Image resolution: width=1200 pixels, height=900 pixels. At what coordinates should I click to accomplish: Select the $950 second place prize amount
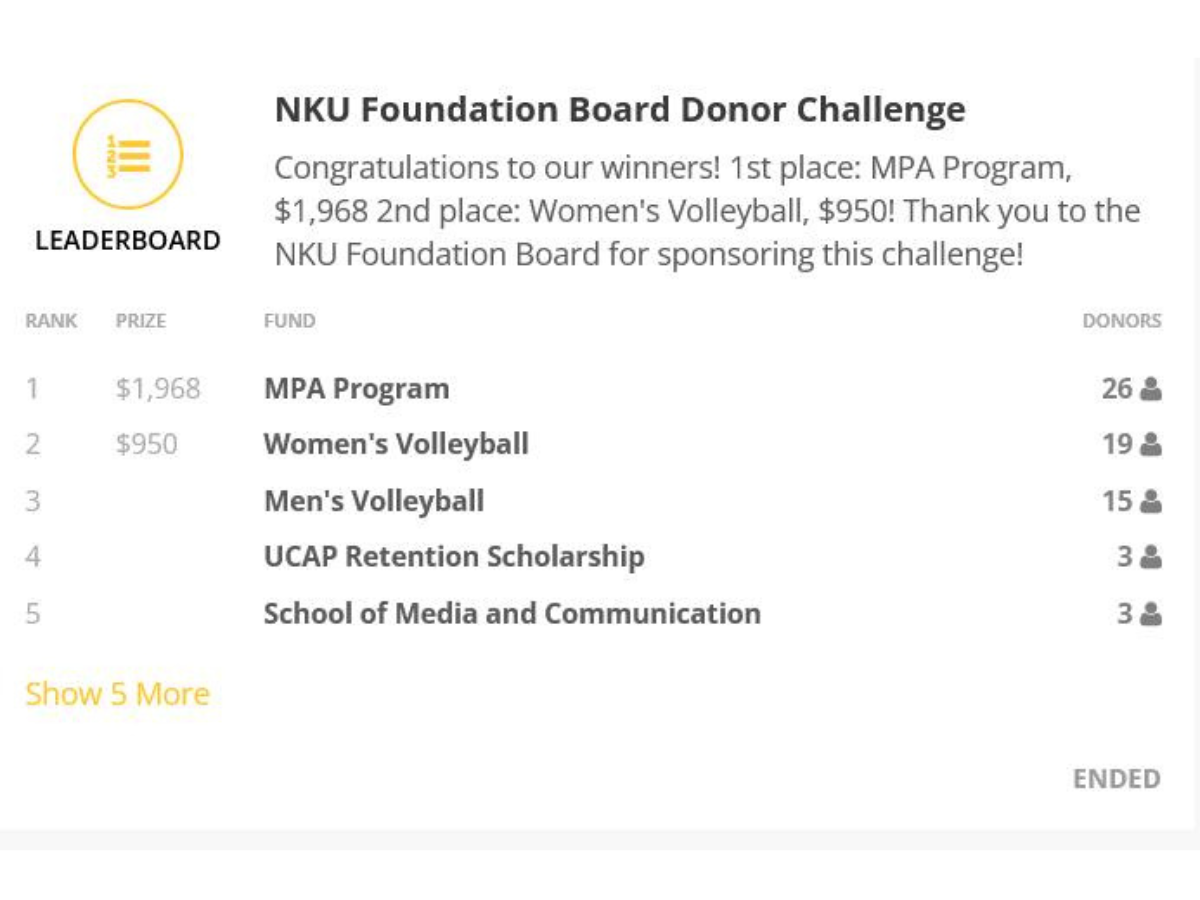[x=146, y=444]
